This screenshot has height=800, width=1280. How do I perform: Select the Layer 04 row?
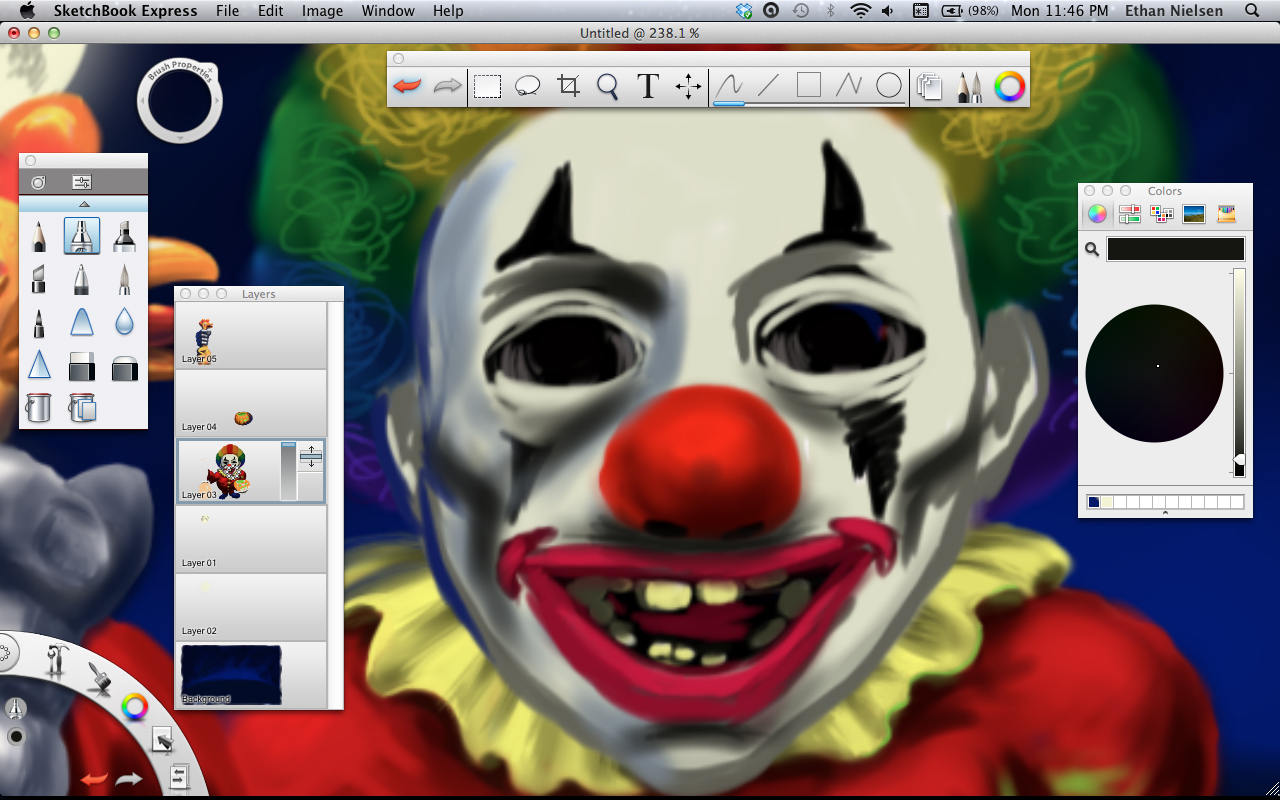point(252,404)
